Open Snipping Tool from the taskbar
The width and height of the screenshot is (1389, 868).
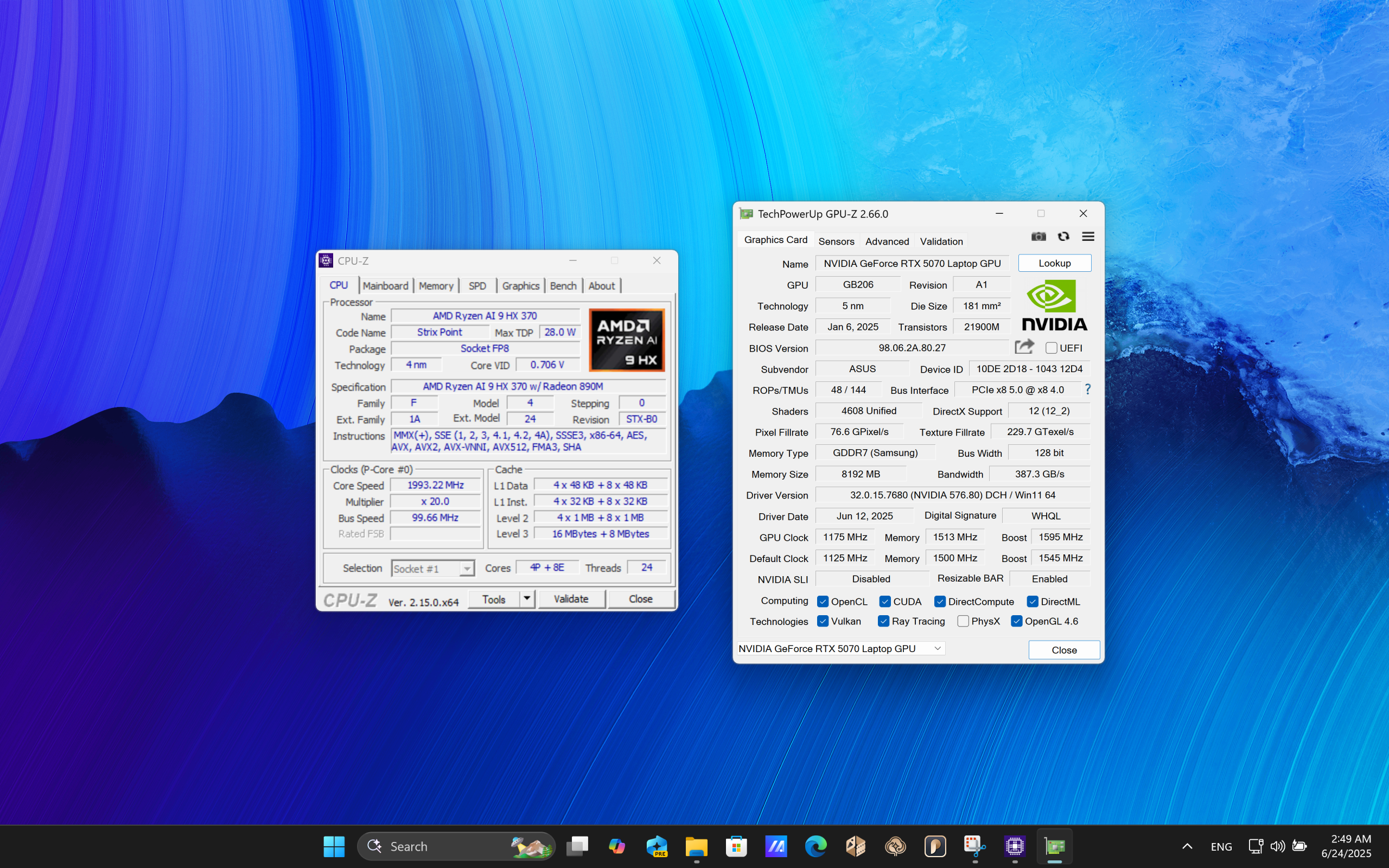pos(974,846)
